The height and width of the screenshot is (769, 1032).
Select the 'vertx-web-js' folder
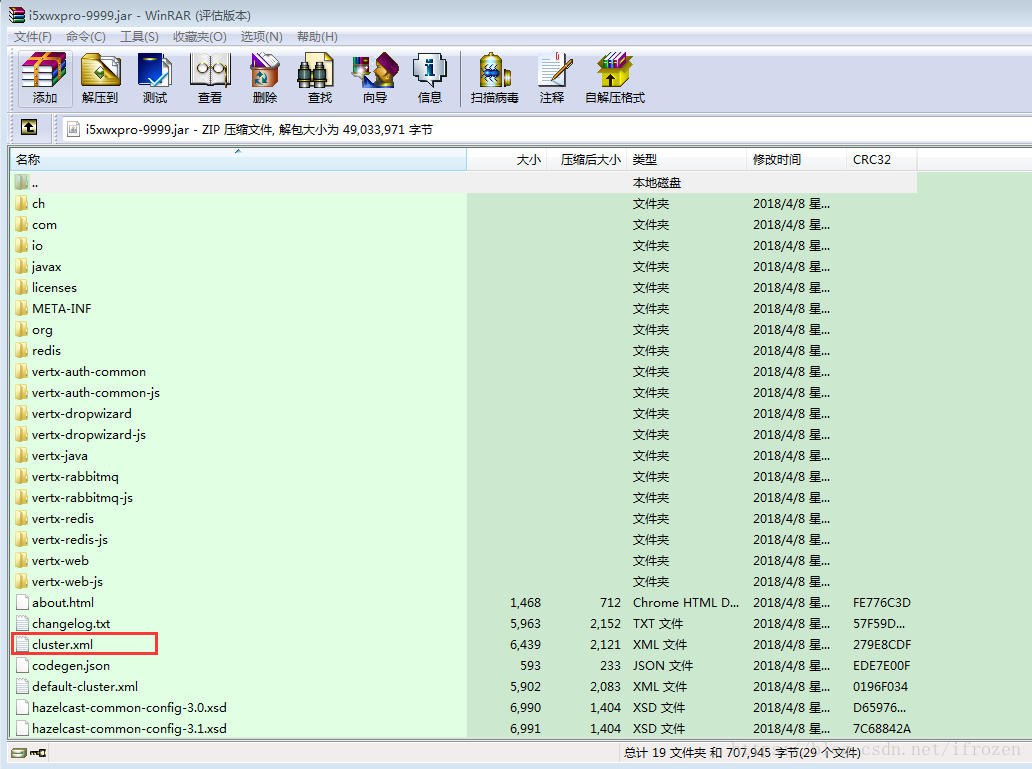click(59, 582)
